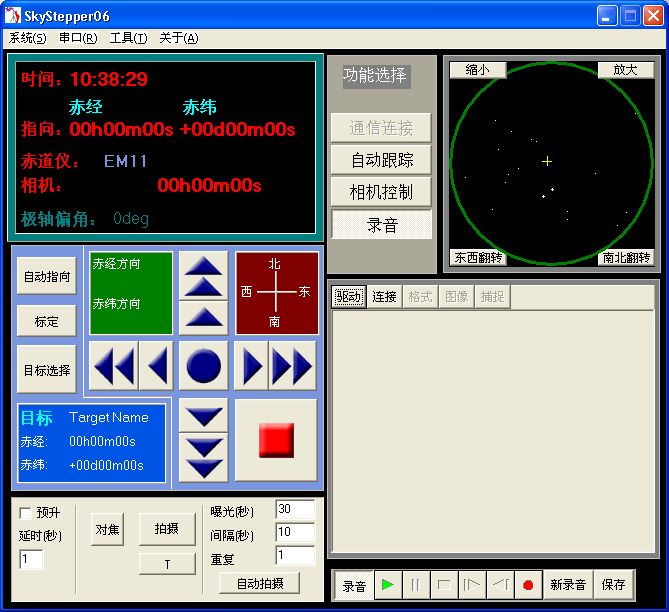
Task: Click the T button below 拍摄
Action: tap(167, 564)
